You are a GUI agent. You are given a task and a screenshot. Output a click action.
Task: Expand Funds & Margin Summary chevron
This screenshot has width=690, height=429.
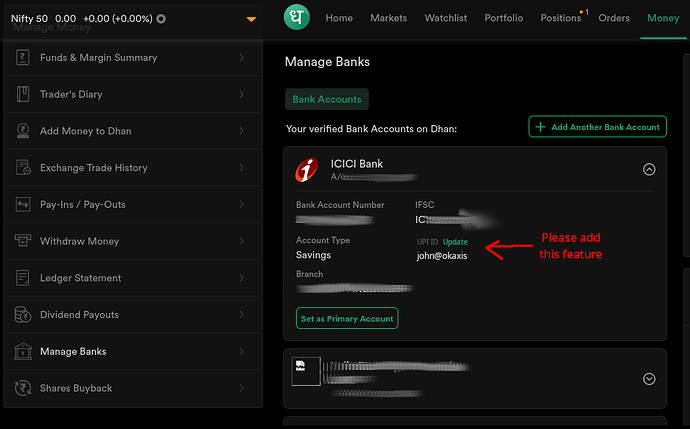242,58
